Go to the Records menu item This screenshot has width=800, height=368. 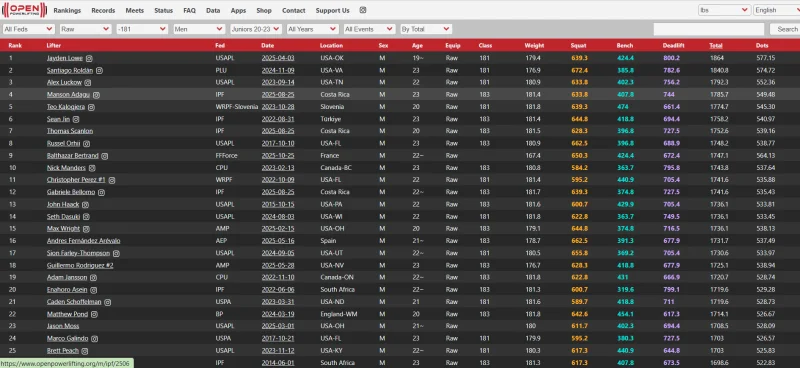[x=103, y=10]
